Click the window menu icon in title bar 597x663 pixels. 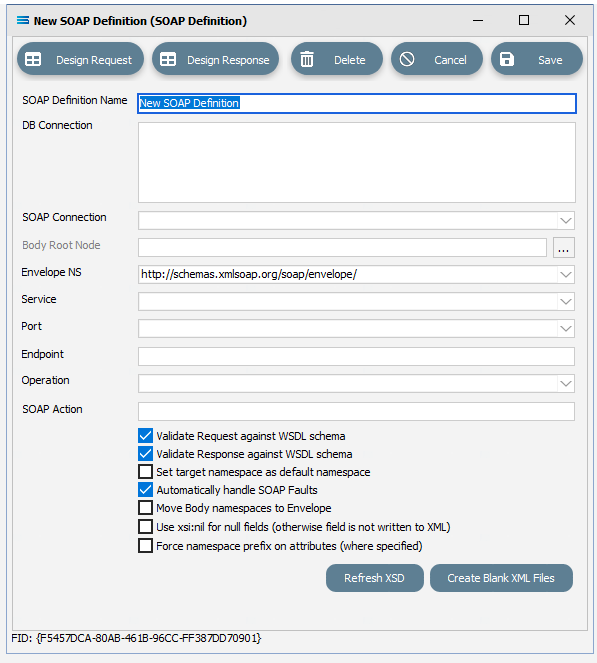23,20
